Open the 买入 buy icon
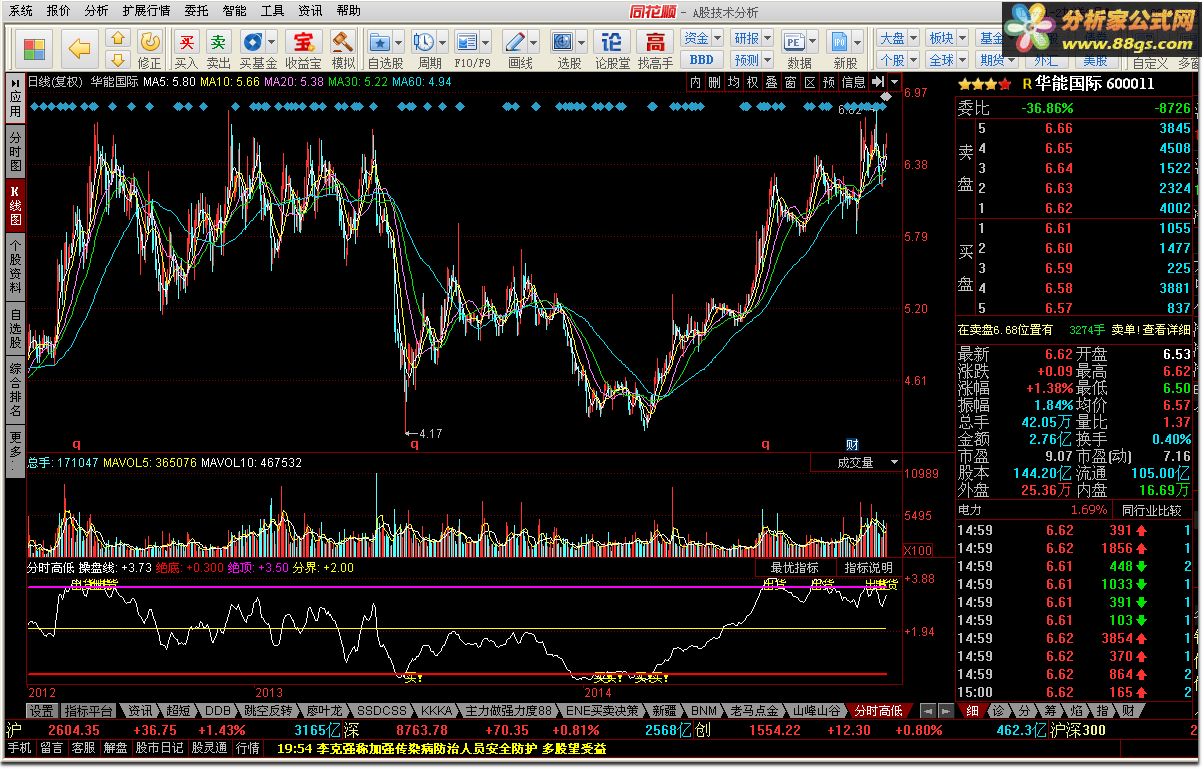The image size is (1204, 769). point(186,49)
